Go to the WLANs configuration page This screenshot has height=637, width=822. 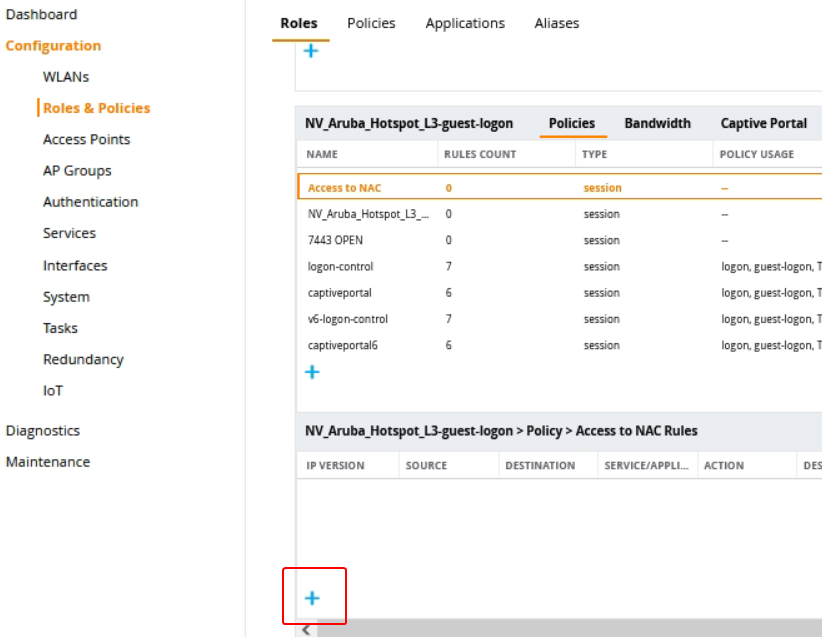66,77
